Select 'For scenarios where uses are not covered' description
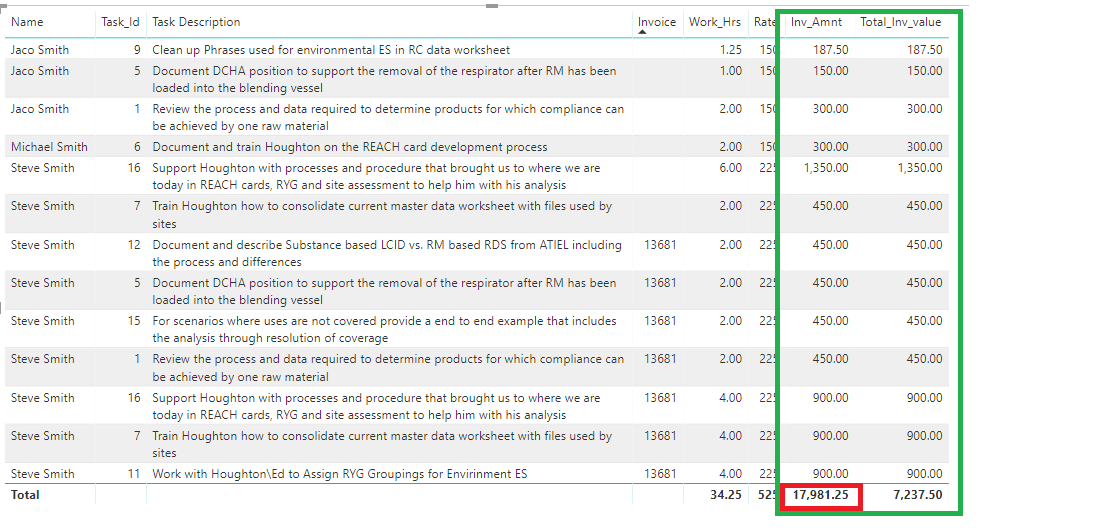 384,329
